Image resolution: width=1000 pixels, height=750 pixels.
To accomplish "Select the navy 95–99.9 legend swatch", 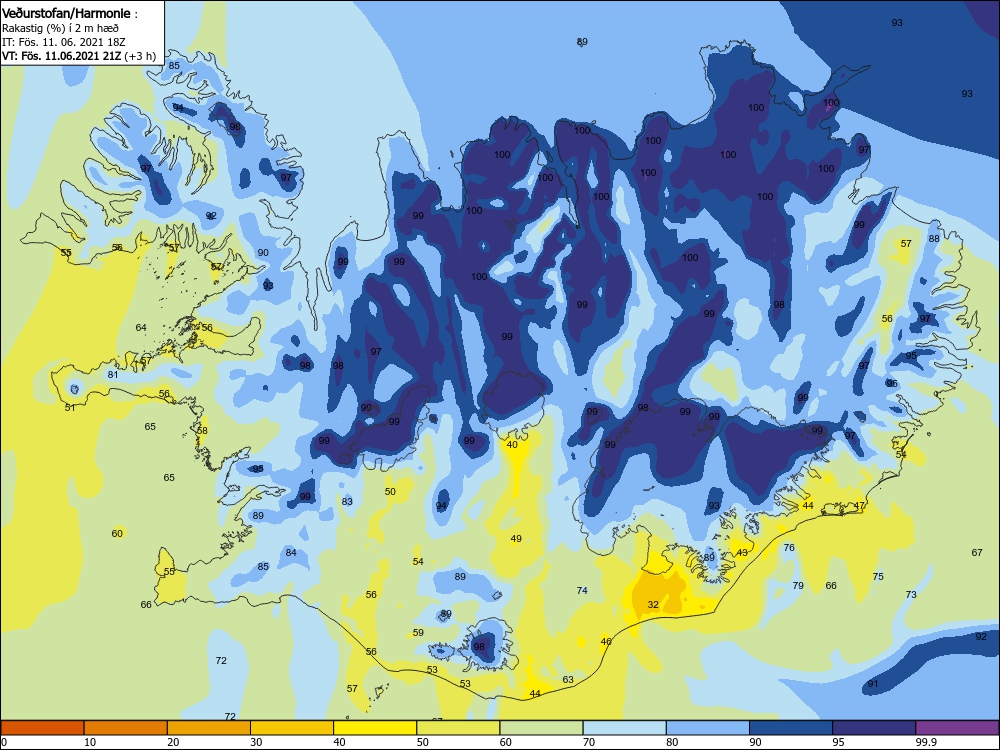I will point(874,728).
